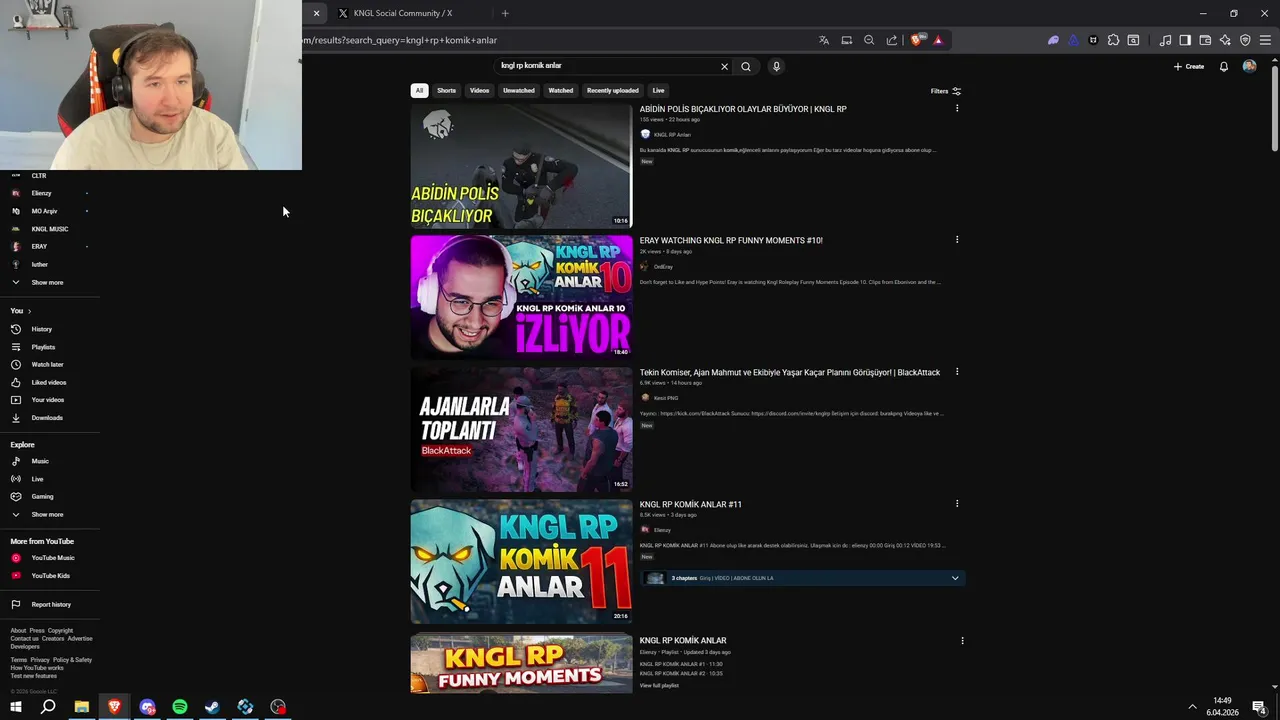1280x720 pixels.
Task: Open the browser hamburger menu
Action: click(x=1265, y=40)
